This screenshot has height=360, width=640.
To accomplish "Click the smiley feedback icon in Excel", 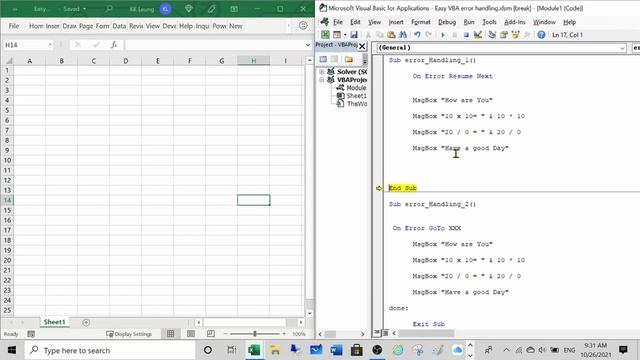I will tap(303, 25).
